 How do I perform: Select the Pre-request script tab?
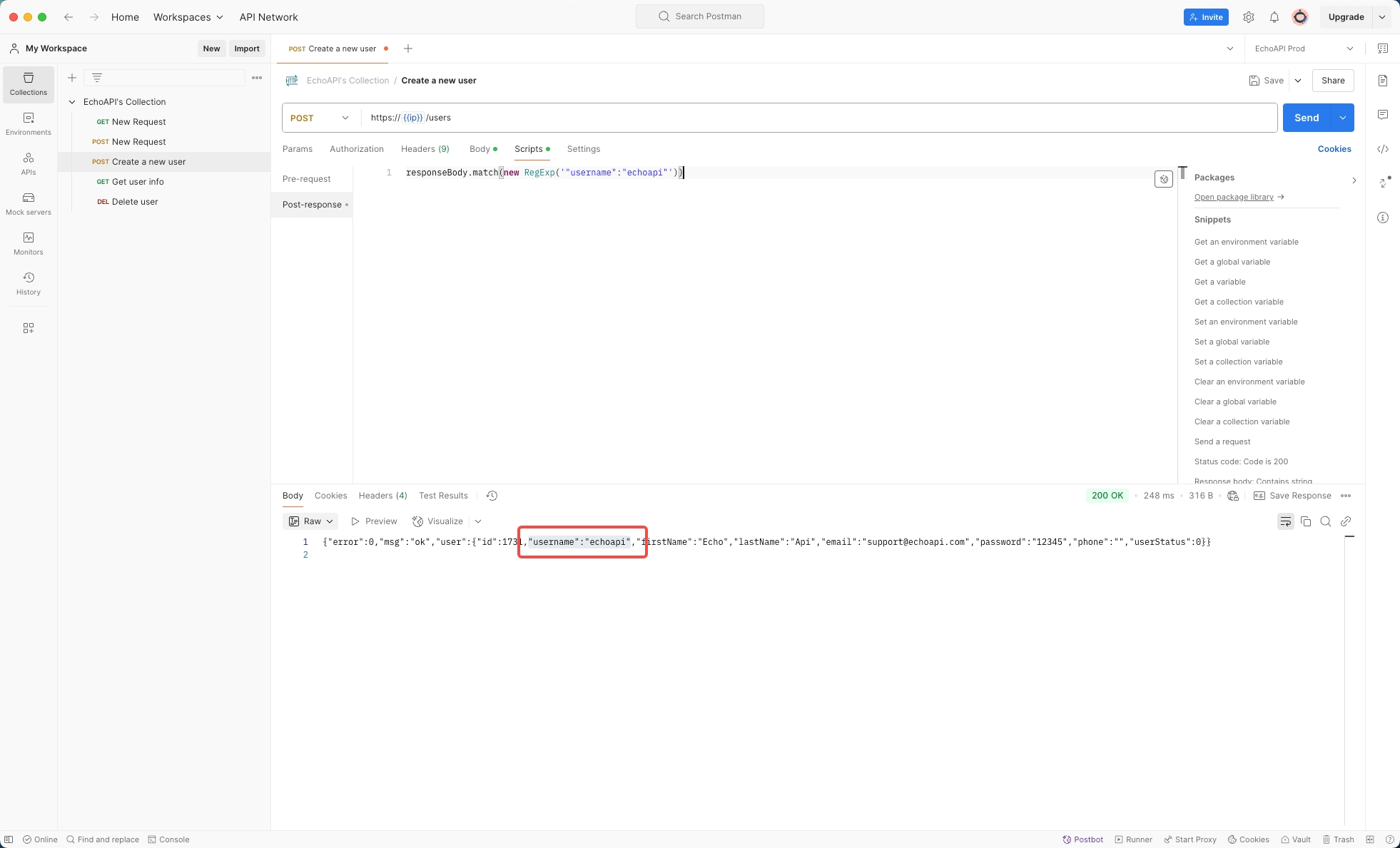tap(307, 179)
